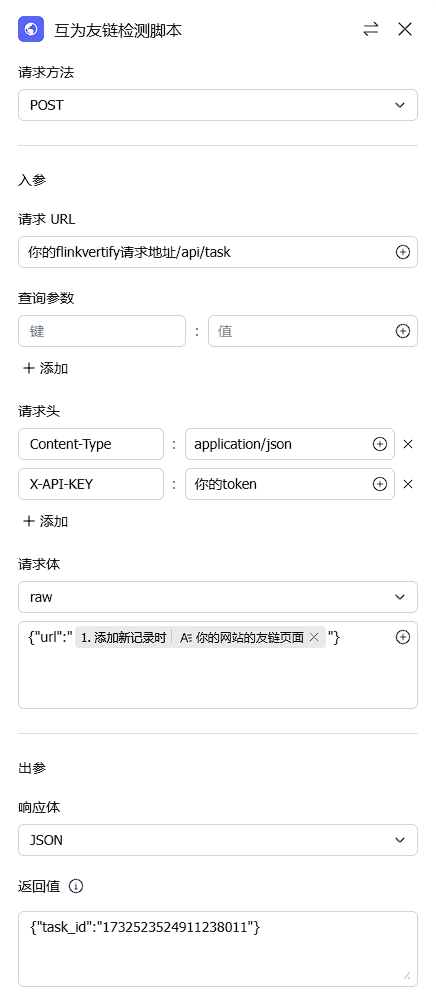The width and height of the screenshot is (436, 998).
Task: Open the 请求体 raw type dropdown
Action: (218, 597)
